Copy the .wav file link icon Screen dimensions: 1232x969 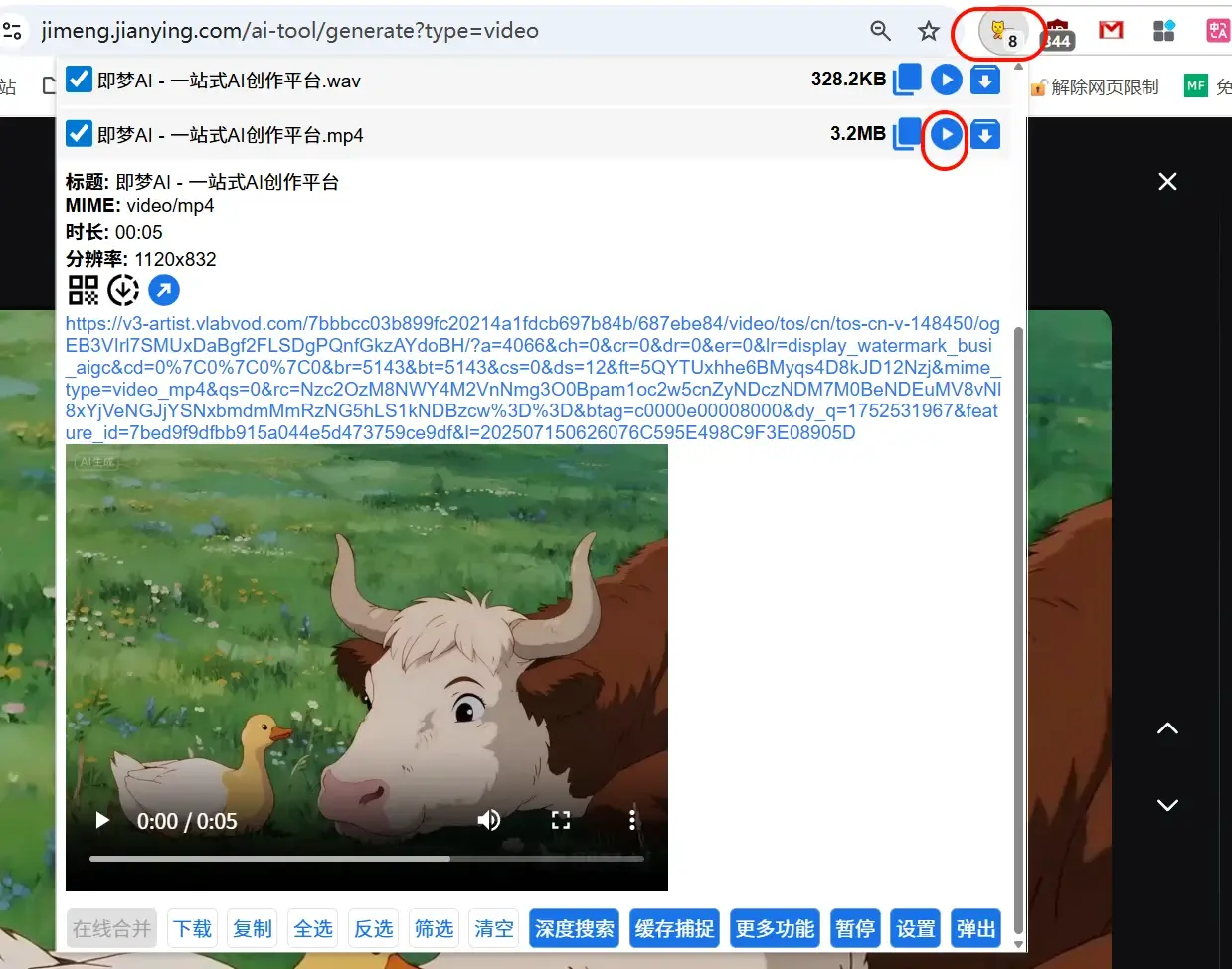[907, 80]
